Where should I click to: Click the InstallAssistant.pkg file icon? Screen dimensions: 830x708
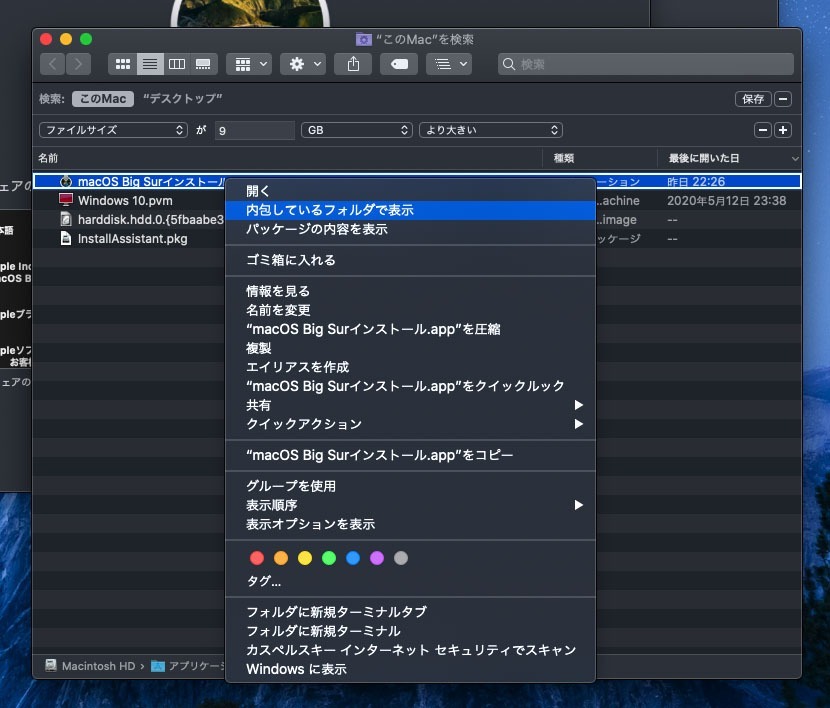click(66, 239)
